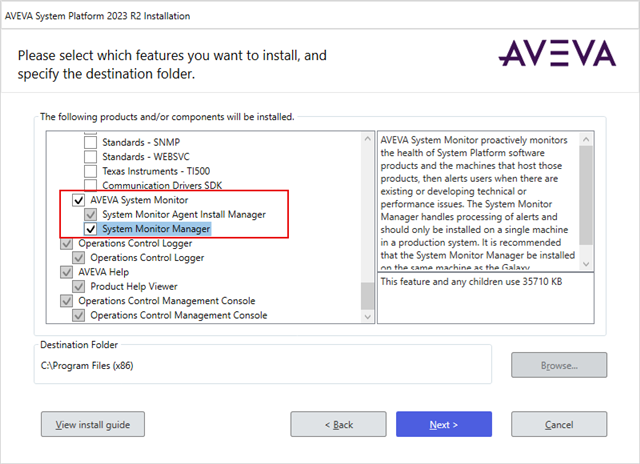
Task: Check the Standards - SNMP checkbox
Action: click(90, 142)
